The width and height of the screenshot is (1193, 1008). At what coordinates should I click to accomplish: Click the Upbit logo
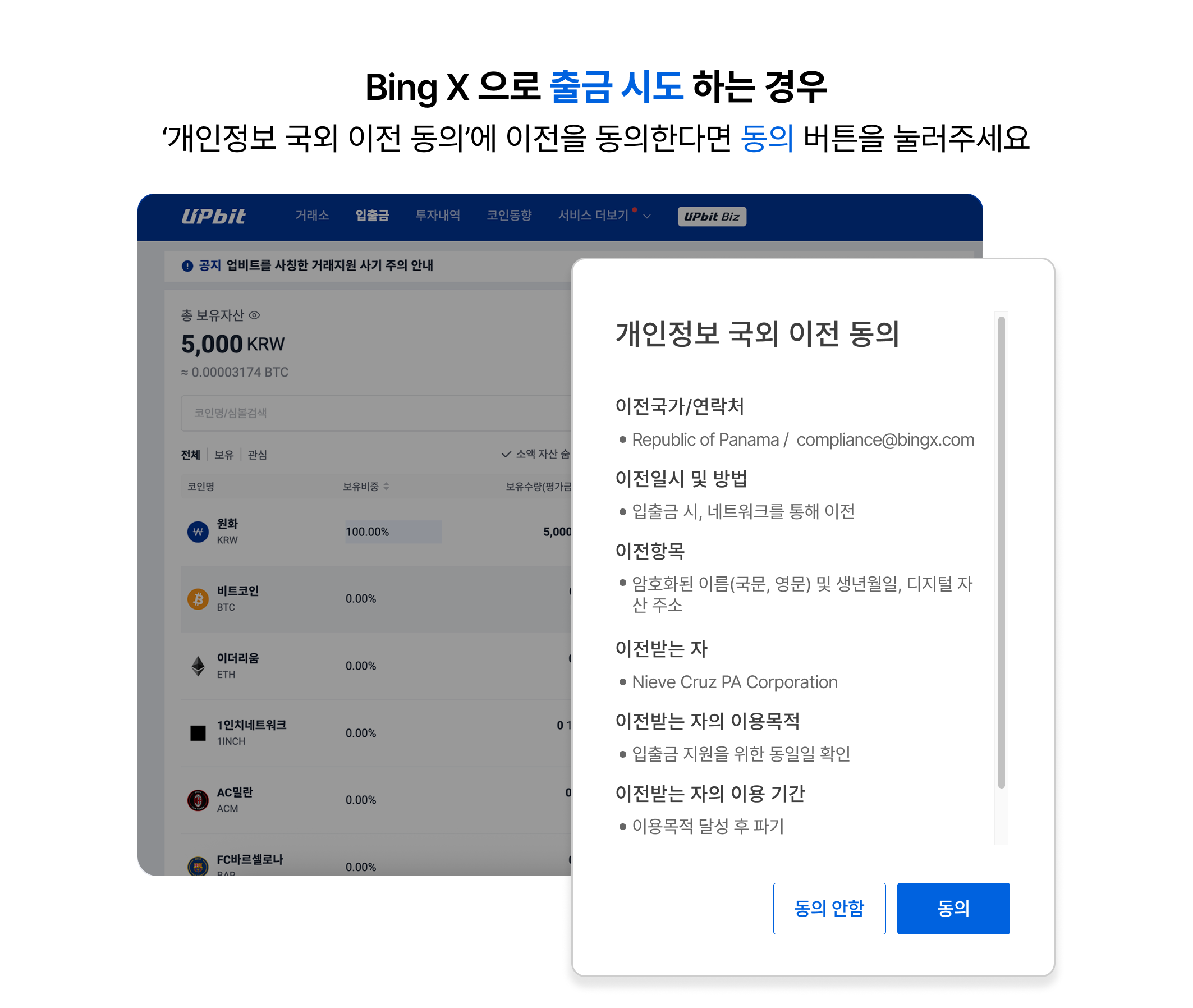tap(213, 216)
